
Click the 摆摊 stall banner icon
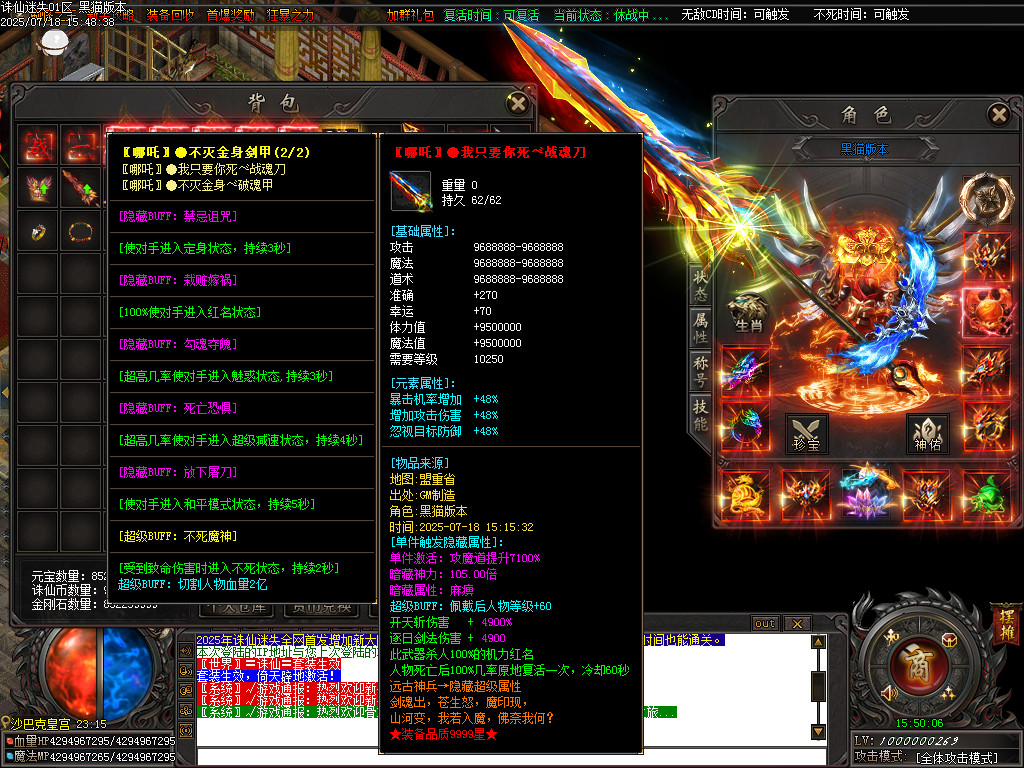pyautogui.click(x=1006, y=624)
